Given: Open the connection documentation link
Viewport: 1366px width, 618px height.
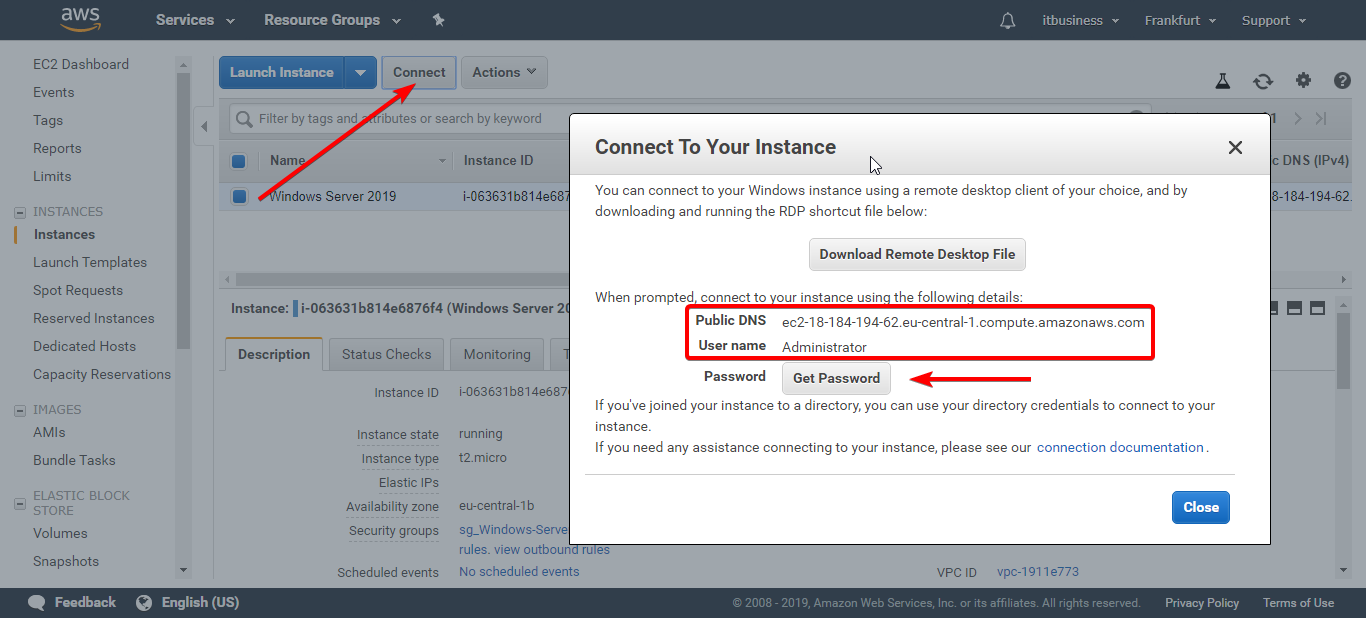Looking at the screenshot, I should (x=1120, y=447).
